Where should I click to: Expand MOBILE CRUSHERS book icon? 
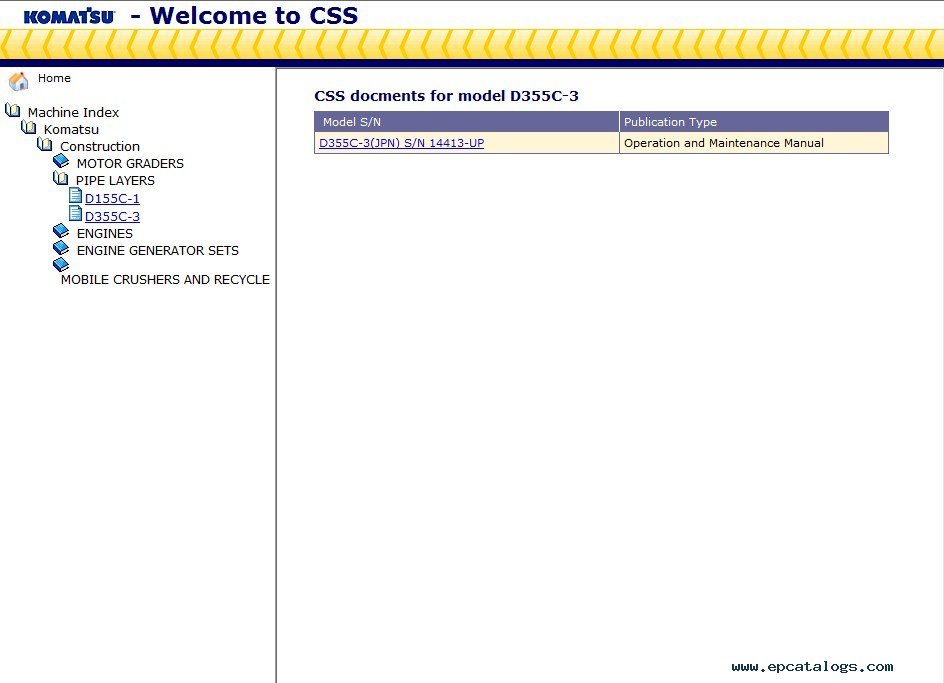pyautogui.click(x=61, y=264)
